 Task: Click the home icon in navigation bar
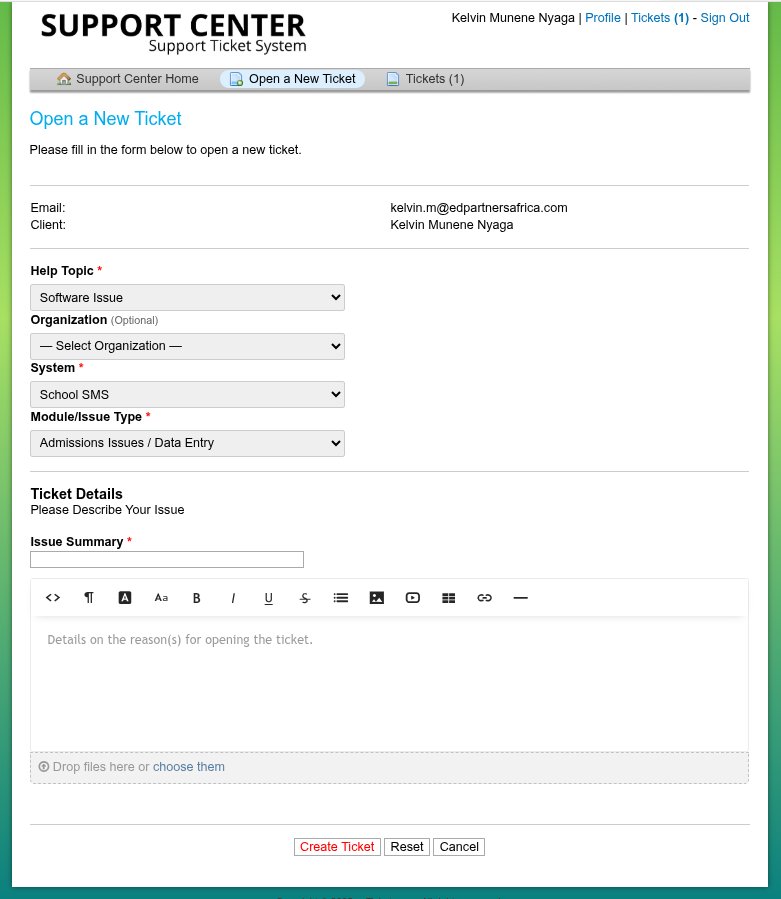click(64, 79)
